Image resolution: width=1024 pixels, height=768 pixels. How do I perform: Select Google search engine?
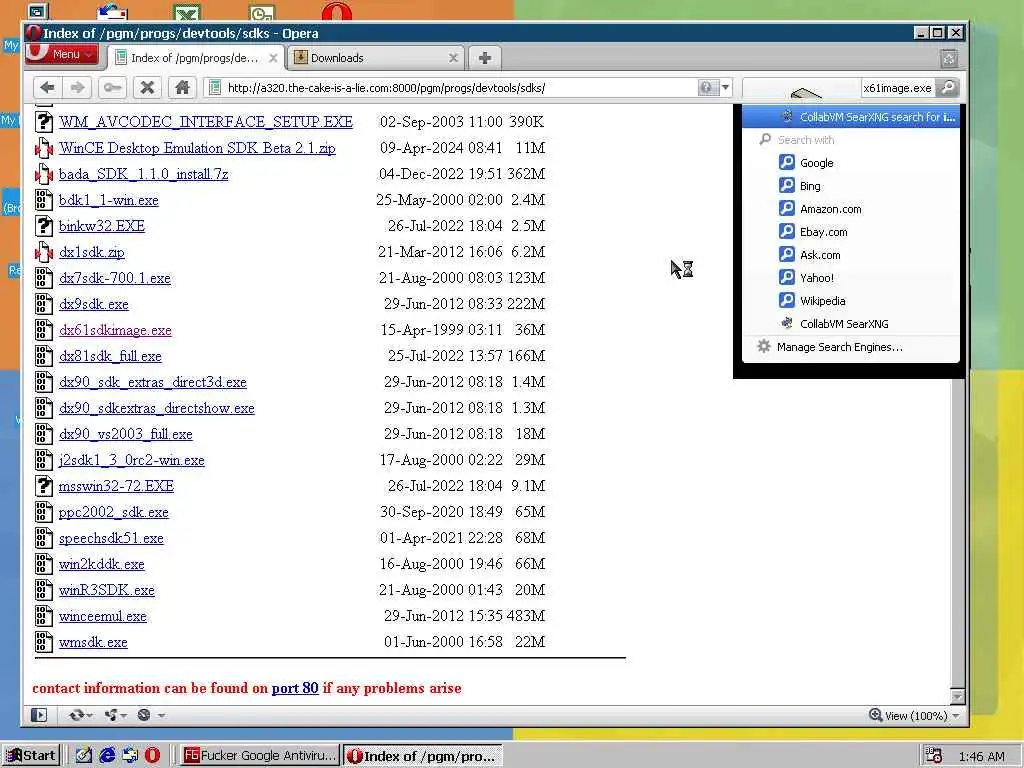pyautogui.click(x=851, y=163)
